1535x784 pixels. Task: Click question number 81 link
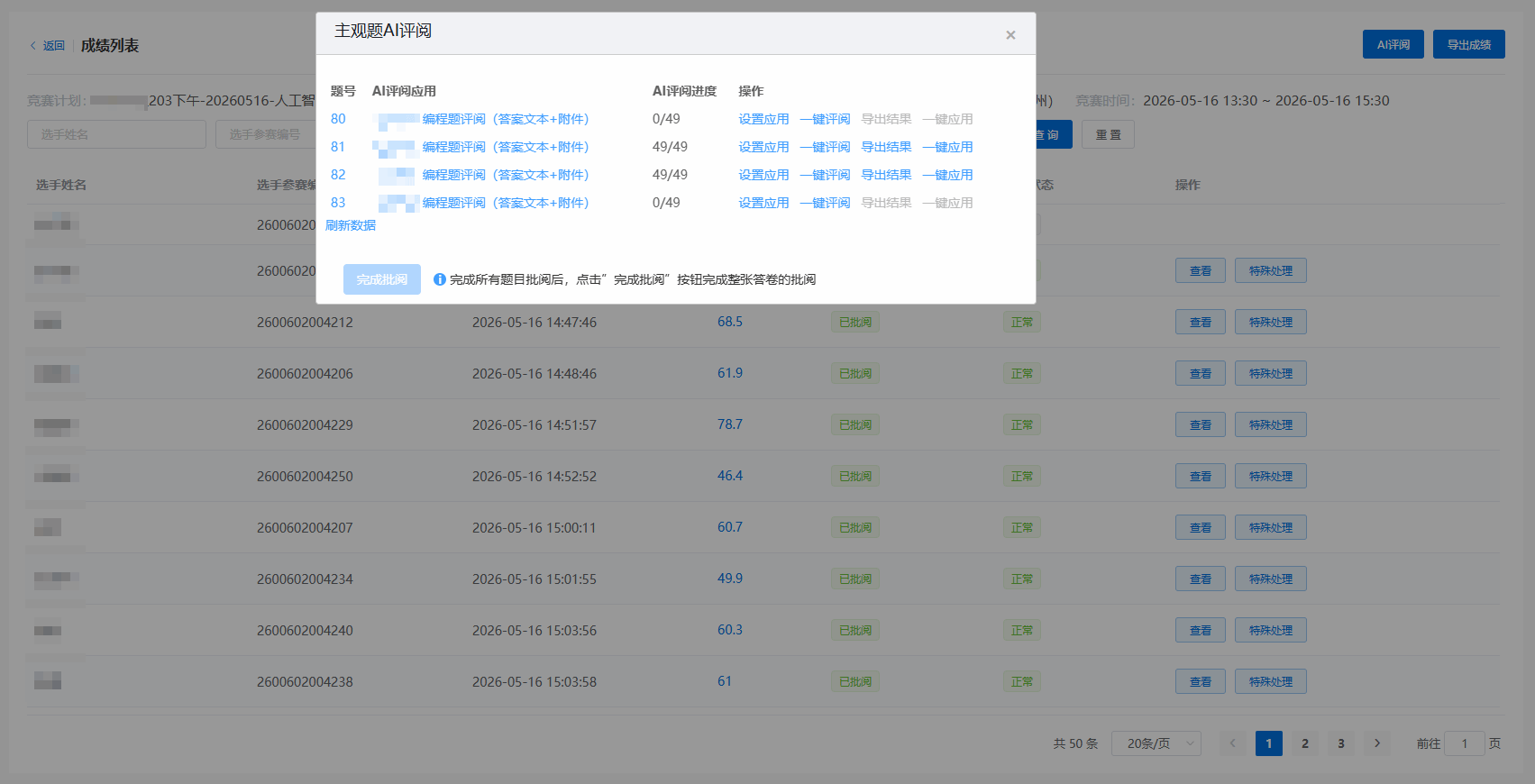point(338,147)
